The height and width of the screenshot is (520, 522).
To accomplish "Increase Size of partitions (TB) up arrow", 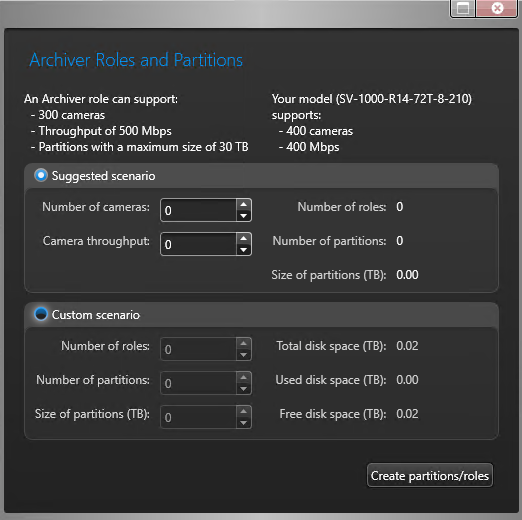I will [244, 411].
